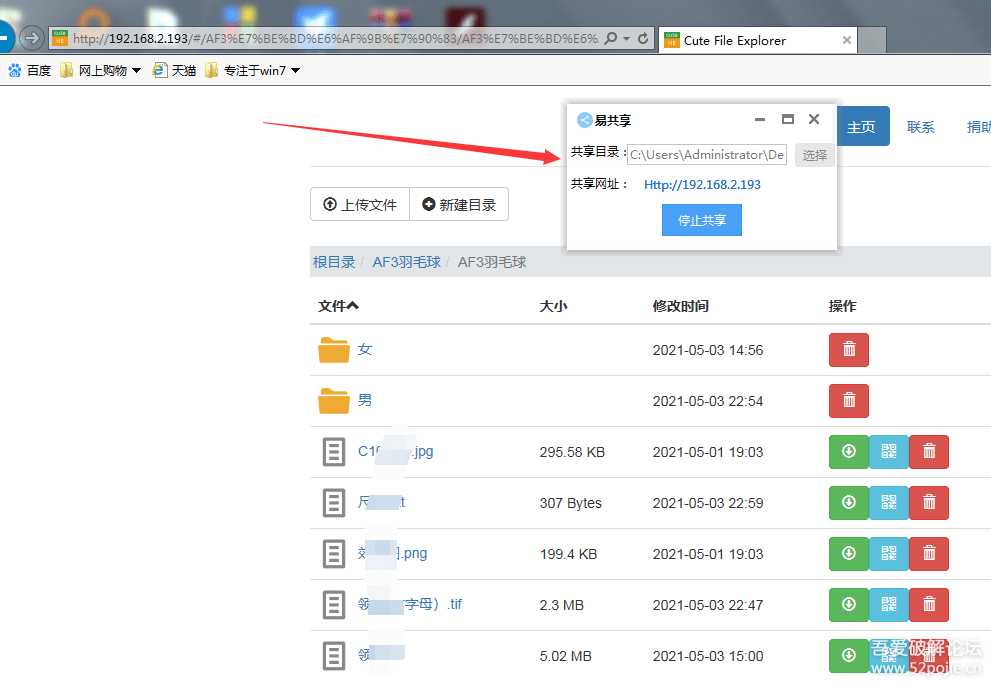Image resolution: width=991 pixels, height=685 pixels.
Task: Delete the 女 folder with trash icon
Action: [x=848, y=350]
